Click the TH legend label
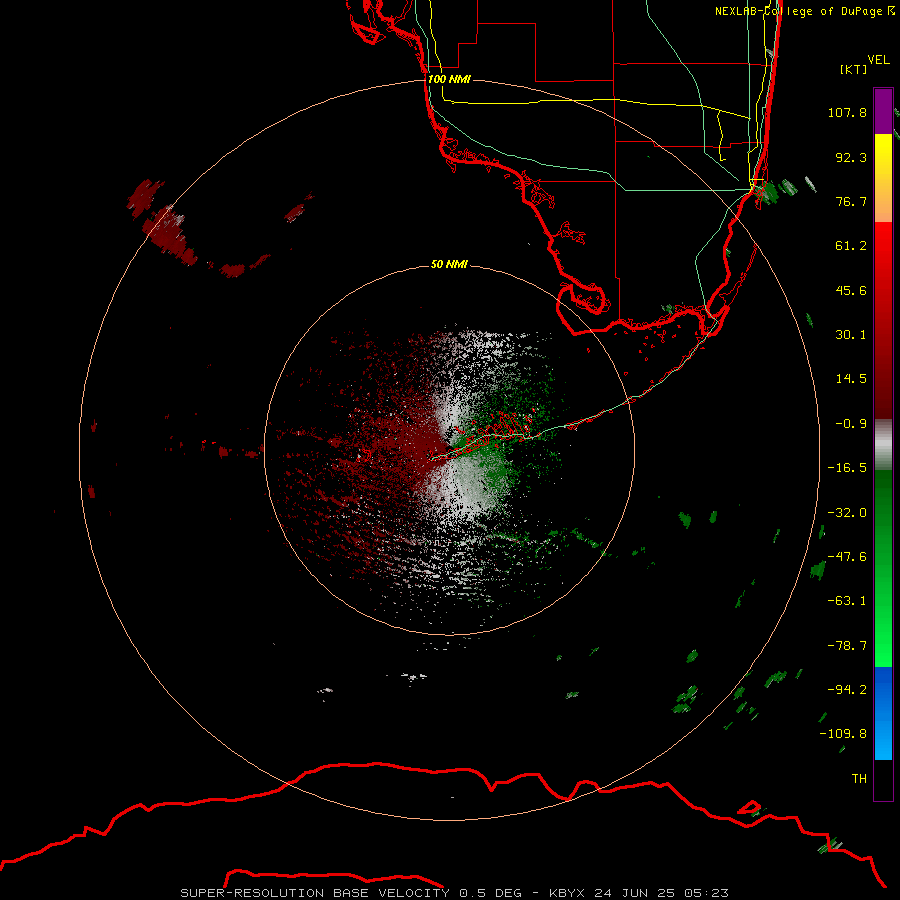Screen dimensions: 900x900 859,778
